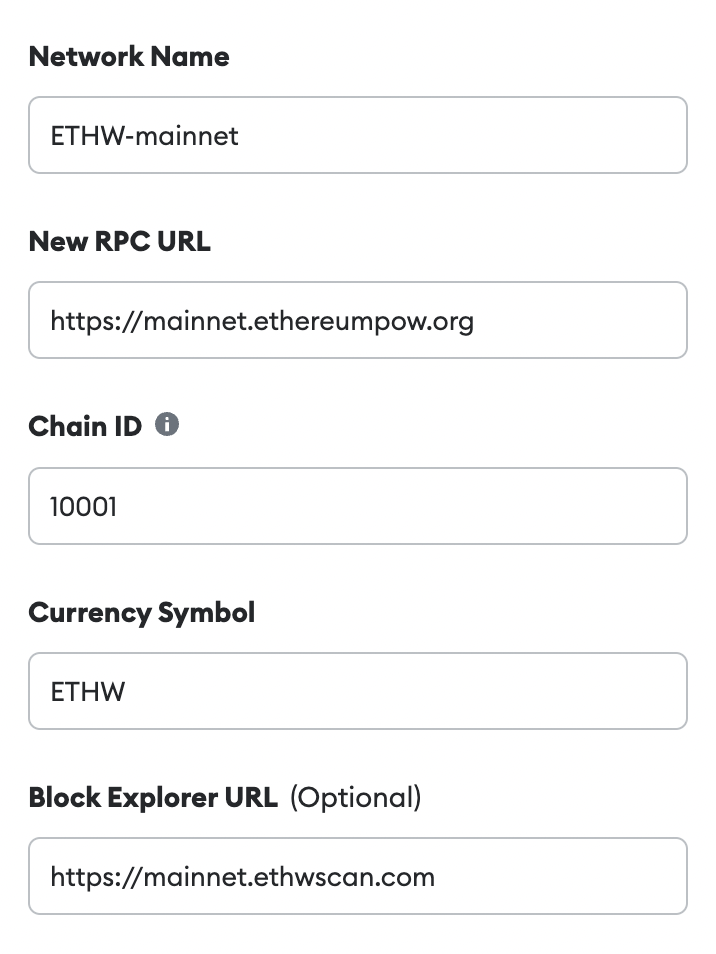Viewport: 716px width, 954px height.
Task: Focus the Currency Symbol text field
Action: pyautogui.click(x=358, y=691)
